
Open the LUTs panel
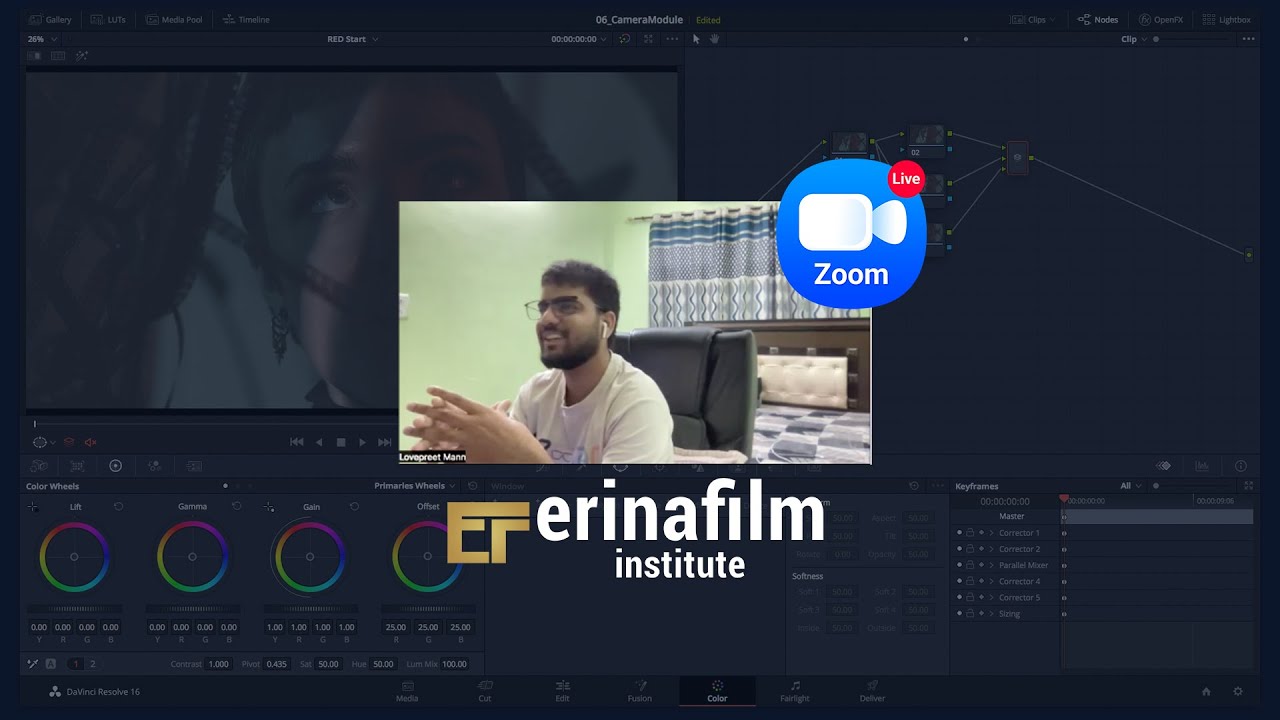click(x=108, y=19)
